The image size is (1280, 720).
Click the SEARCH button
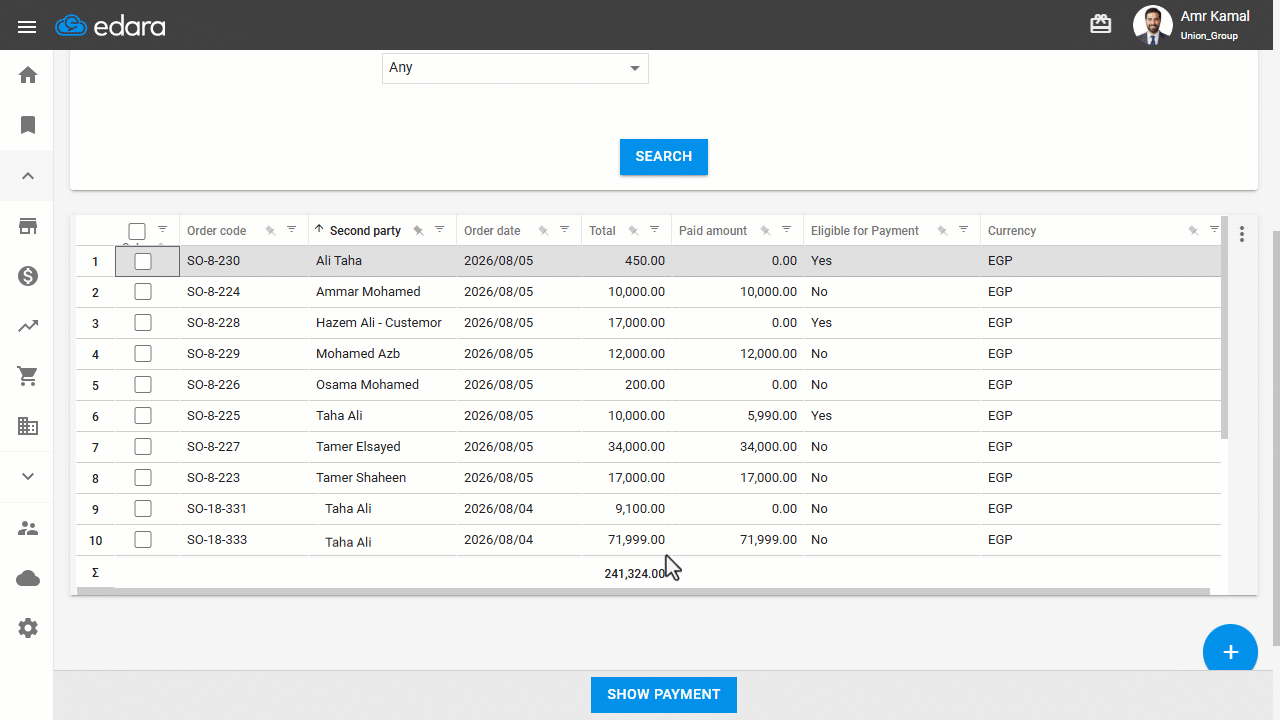(x=664, y=157)
